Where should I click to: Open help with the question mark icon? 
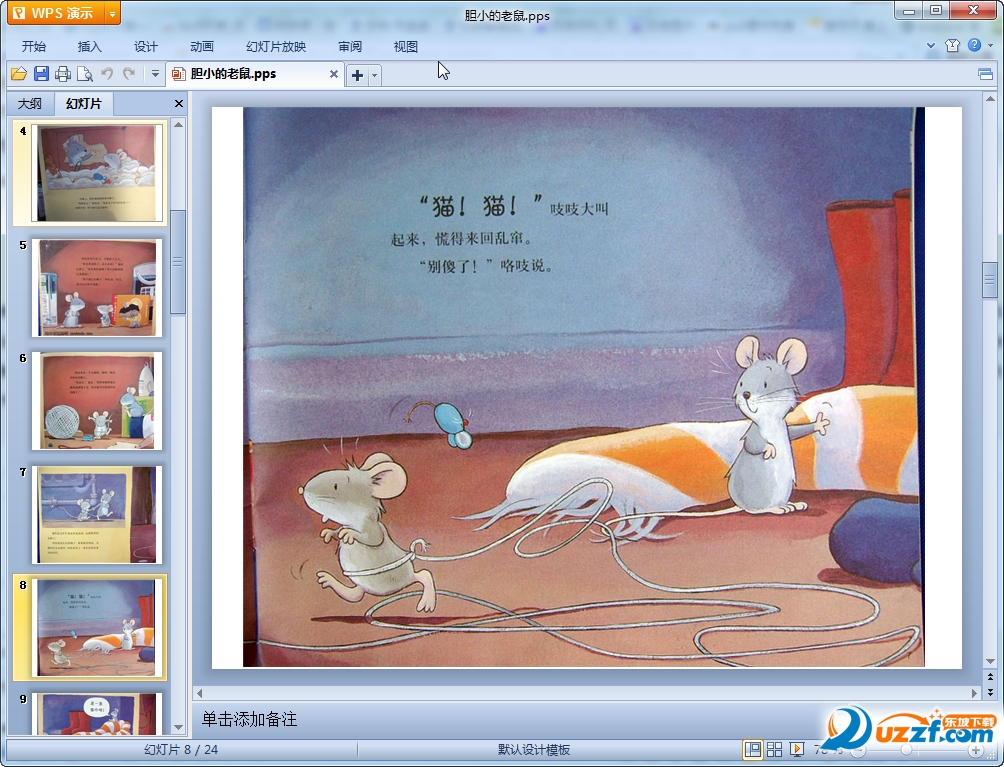(x=975, y=45)
